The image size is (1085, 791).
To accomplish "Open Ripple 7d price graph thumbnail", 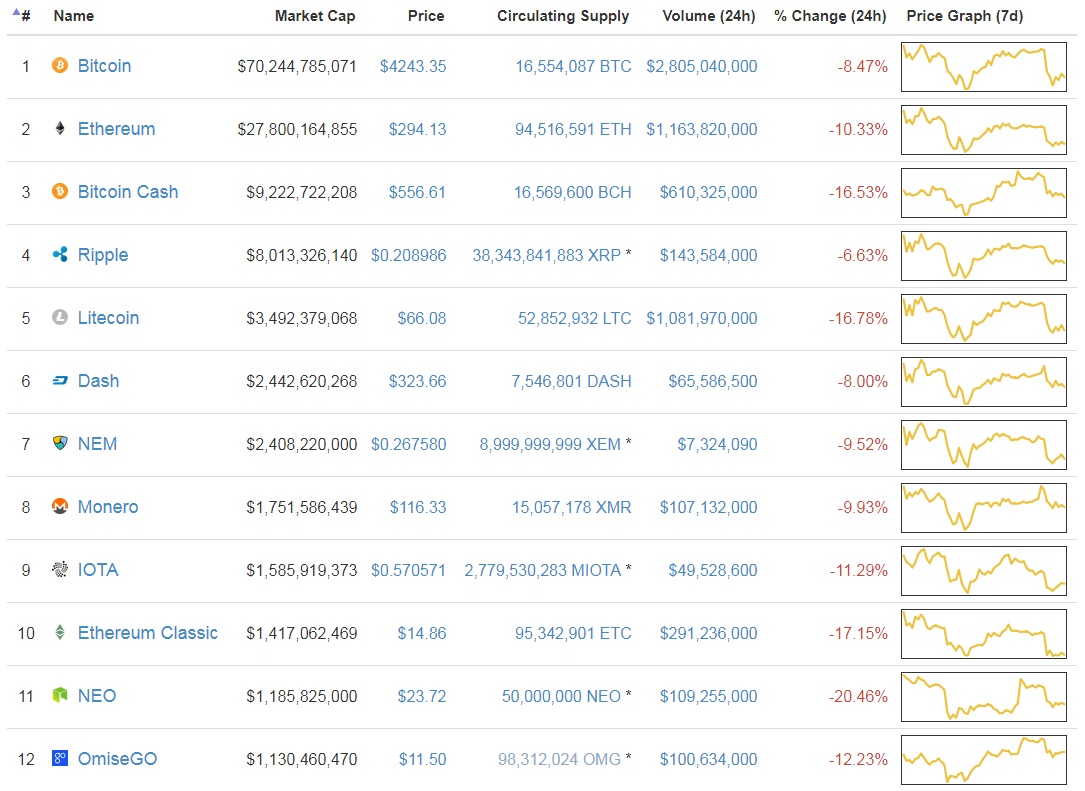I will click(x=984, y=255).
